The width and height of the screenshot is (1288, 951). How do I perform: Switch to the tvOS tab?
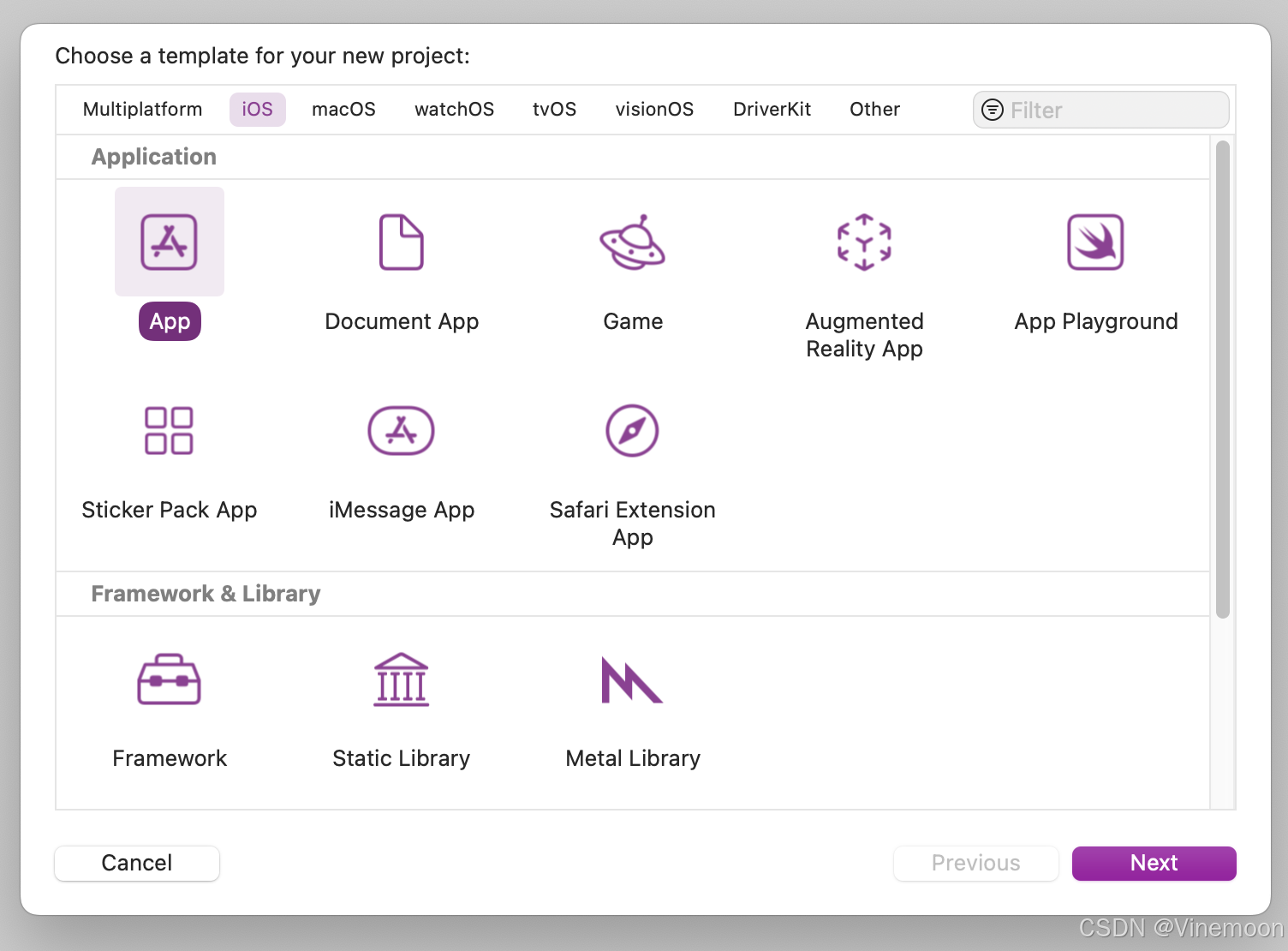point(555,110)
